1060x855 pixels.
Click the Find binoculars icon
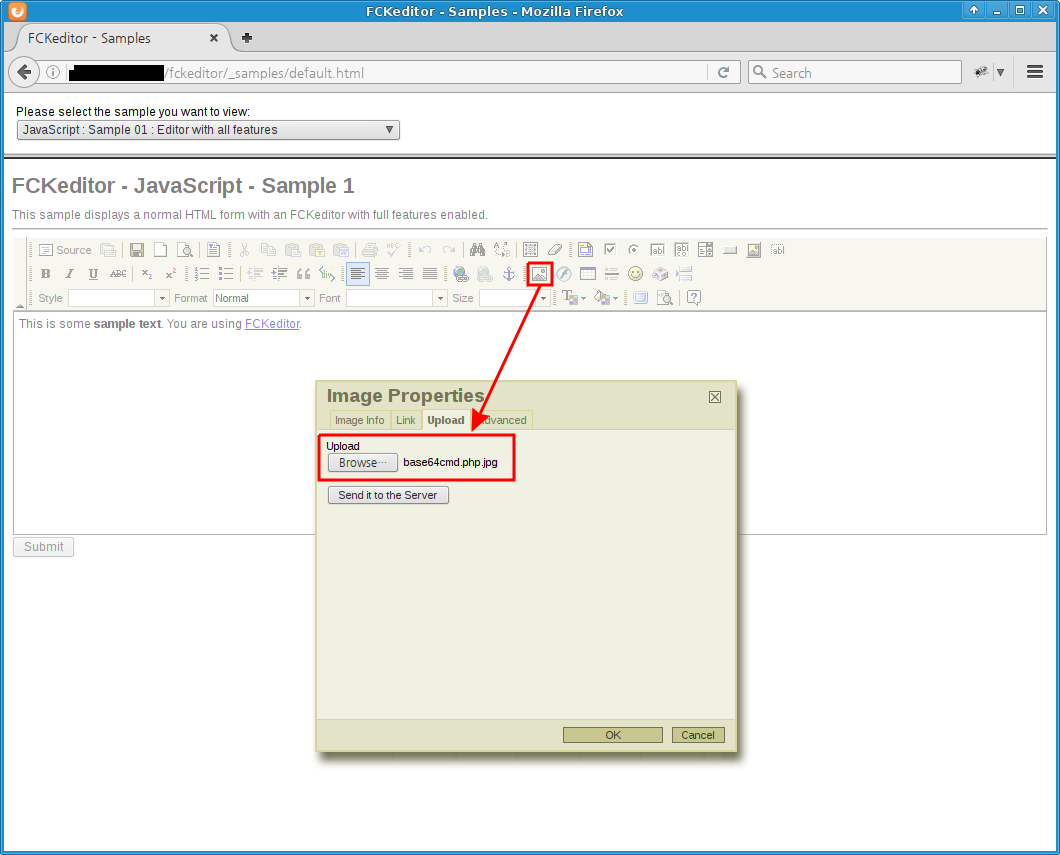coord(477,250)
